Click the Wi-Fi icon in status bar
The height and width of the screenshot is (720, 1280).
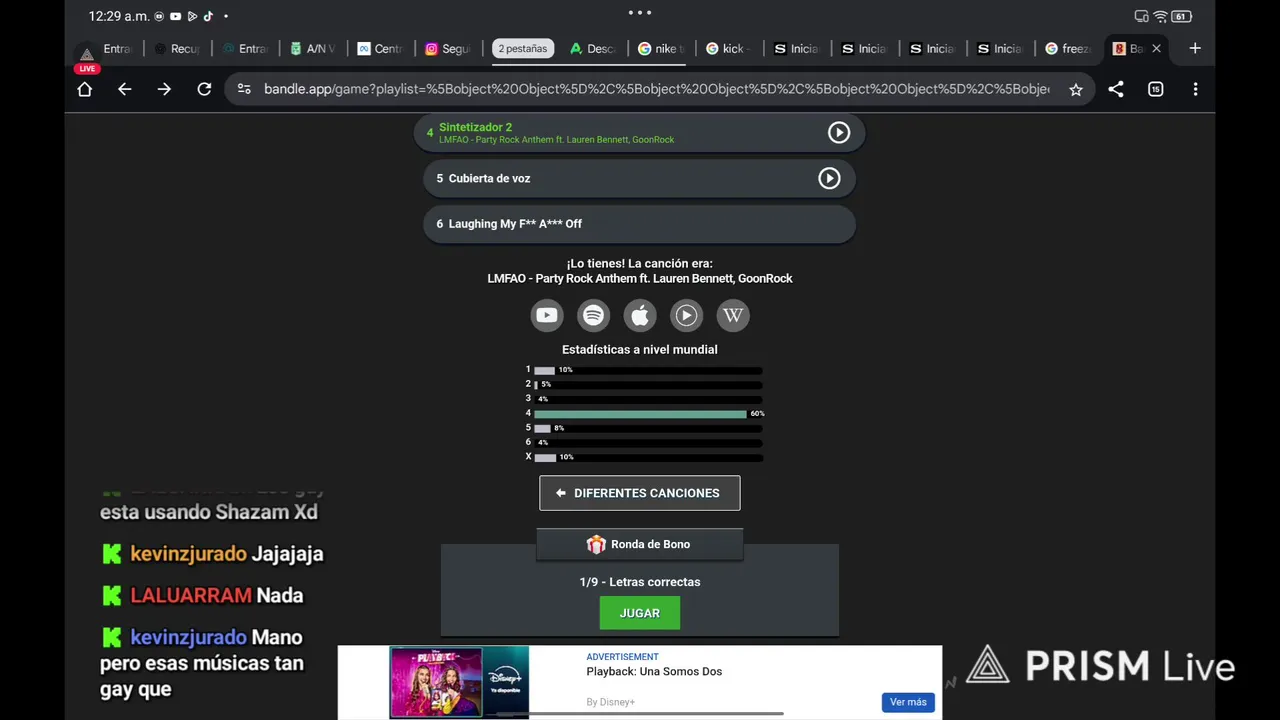(1160, 16)
